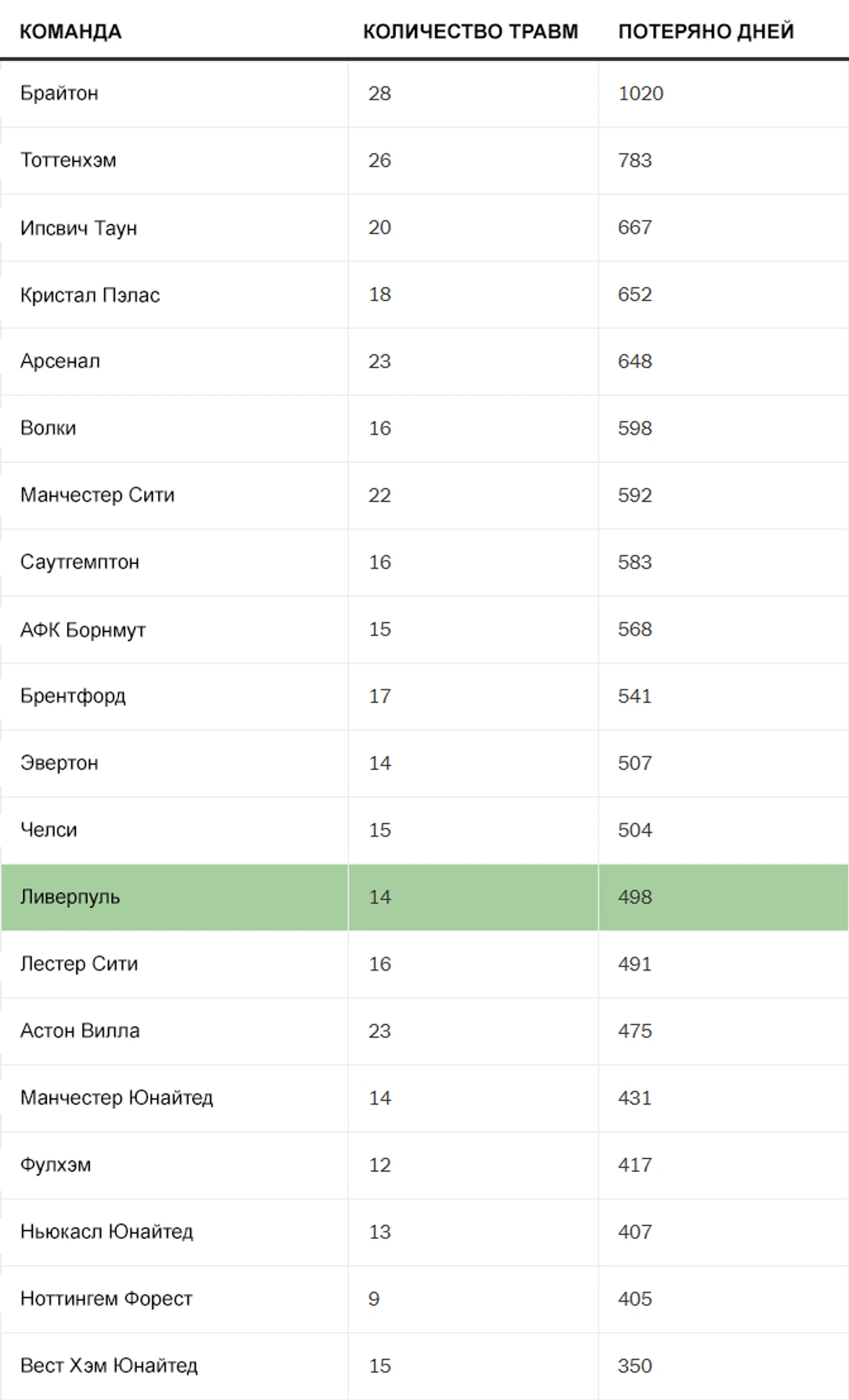849x1400 pixels.
Task: Click the Ипсвич Таун team cell
Action: (79, 228)
